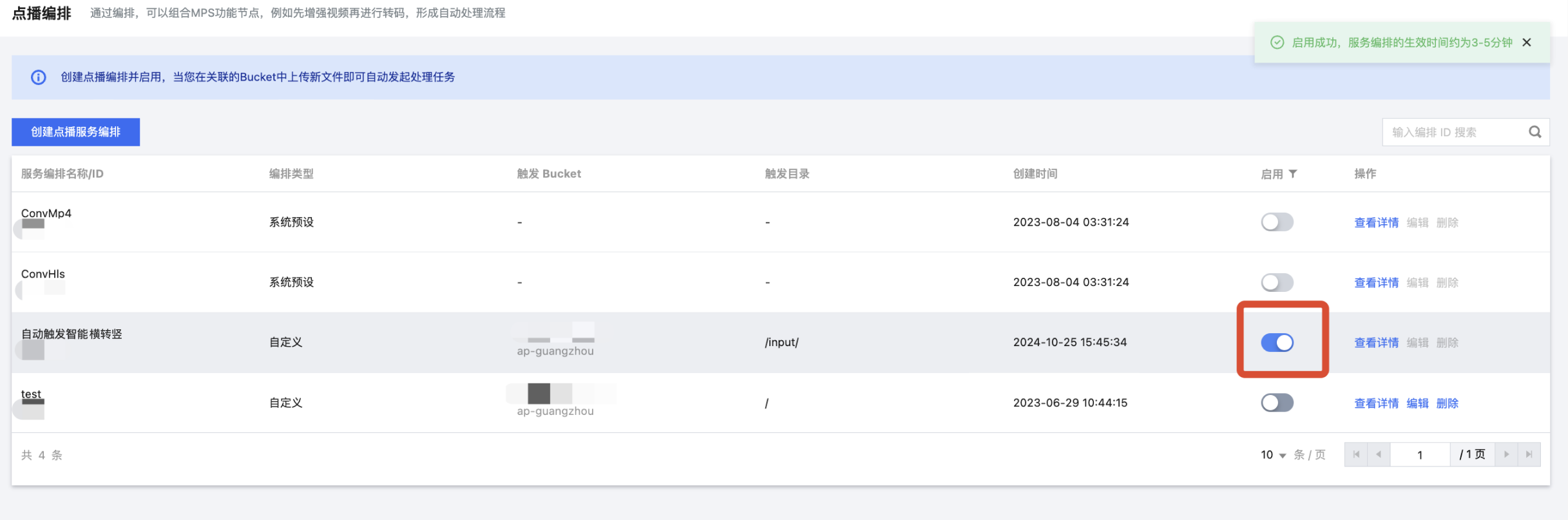
Task: Click the page number input box
Action: click(x=1420, y=455)
